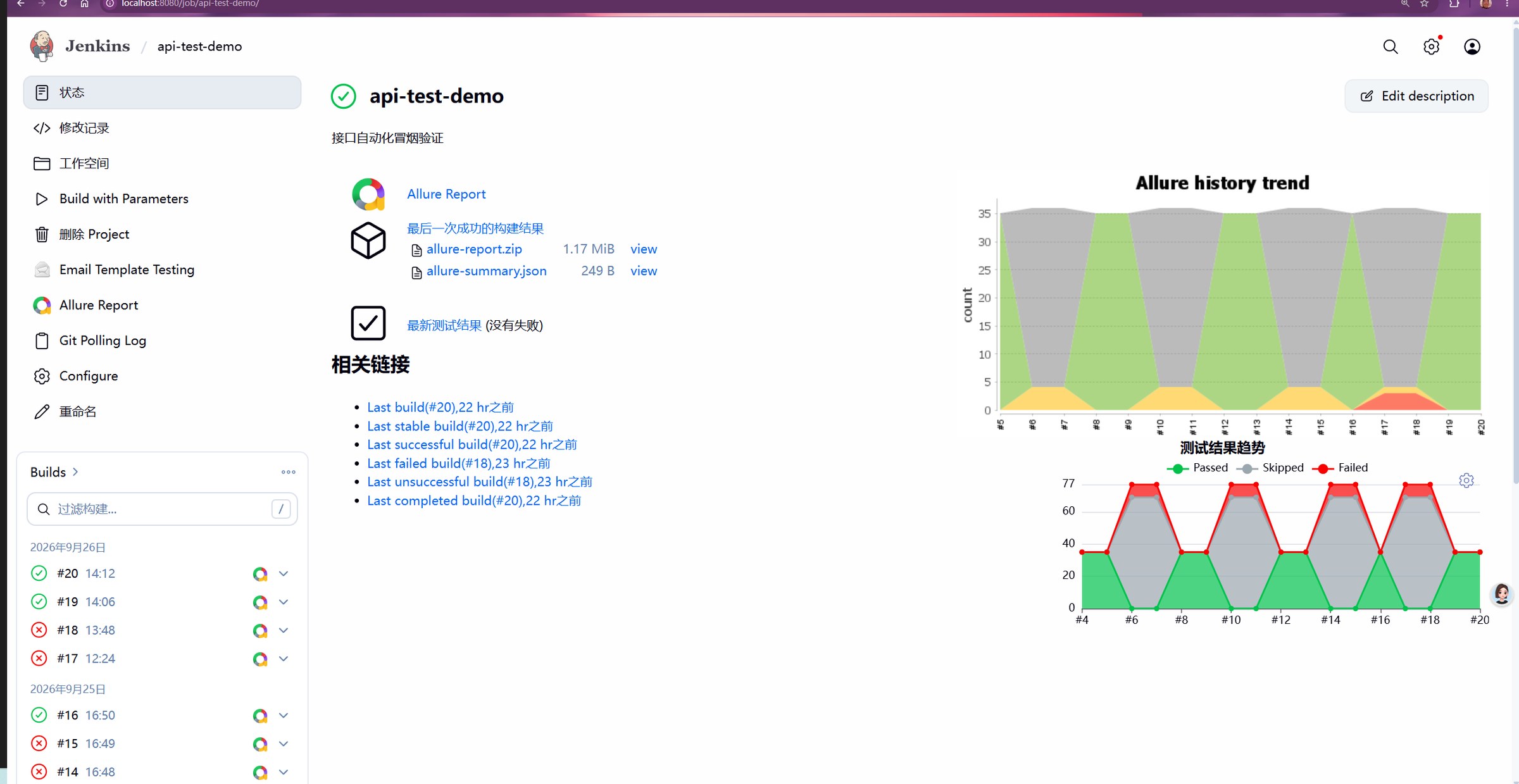Select 修改记录 in the sidebar
1519x784 pixels.
(162, 128)
